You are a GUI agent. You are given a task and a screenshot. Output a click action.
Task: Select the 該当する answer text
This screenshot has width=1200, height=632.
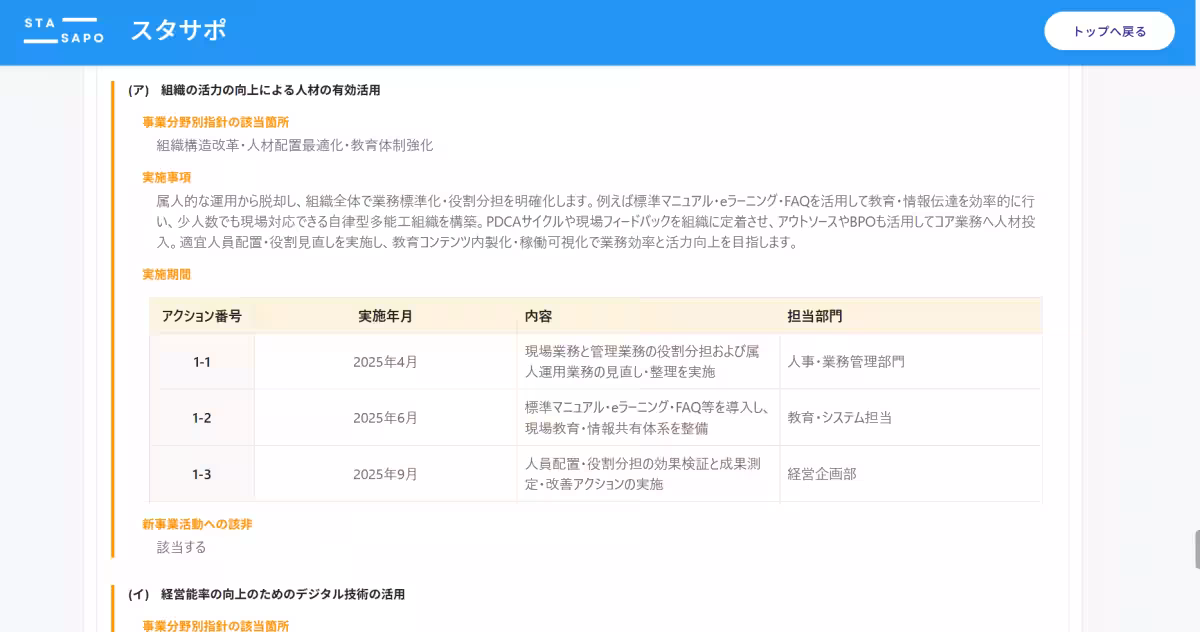click(184, 547)
